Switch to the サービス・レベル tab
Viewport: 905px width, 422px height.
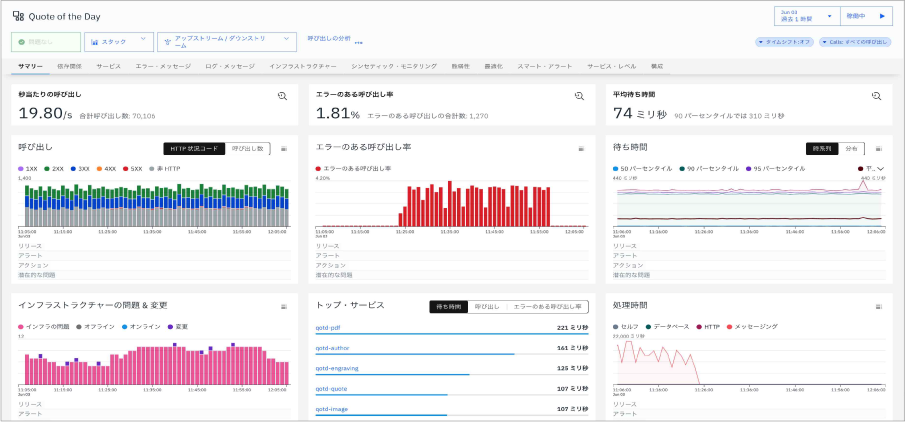[611, 66]
